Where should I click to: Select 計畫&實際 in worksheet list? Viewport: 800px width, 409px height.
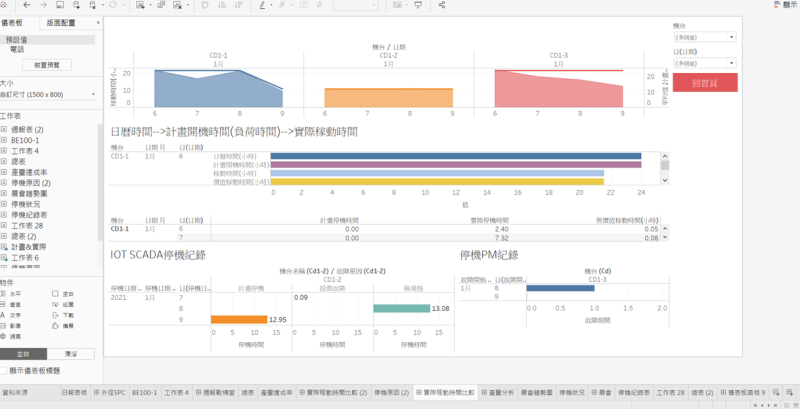click(x=29, y=247)
